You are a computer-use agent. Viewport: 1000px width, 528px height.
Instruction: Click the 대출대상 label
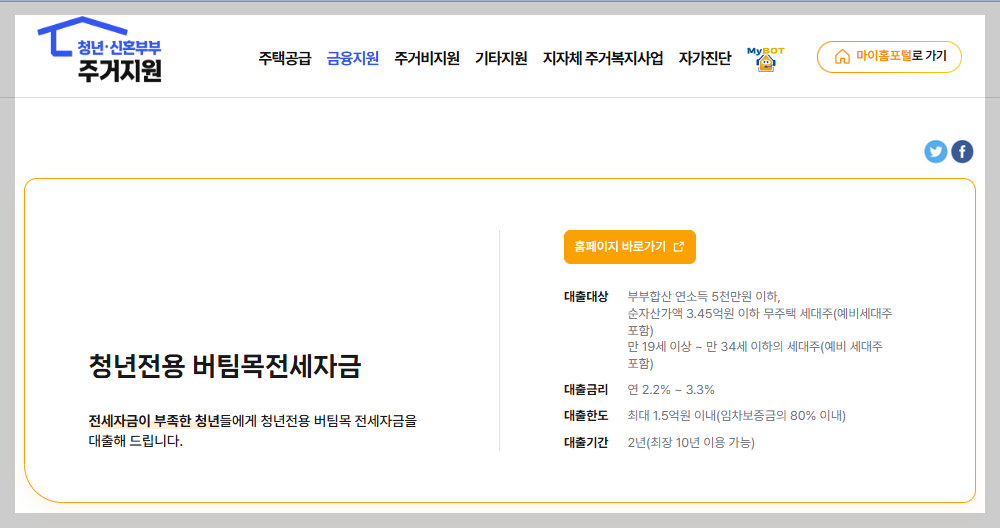(585, 297)
